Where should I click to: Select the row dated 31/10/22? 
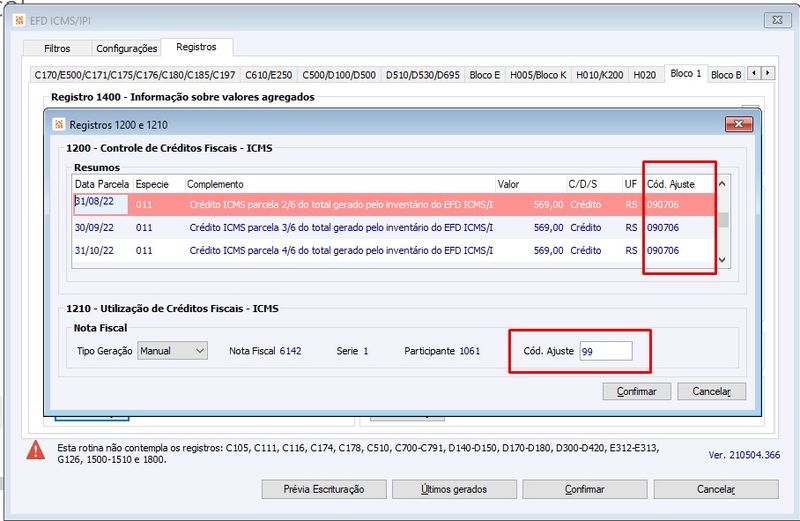tap(394, 251)
